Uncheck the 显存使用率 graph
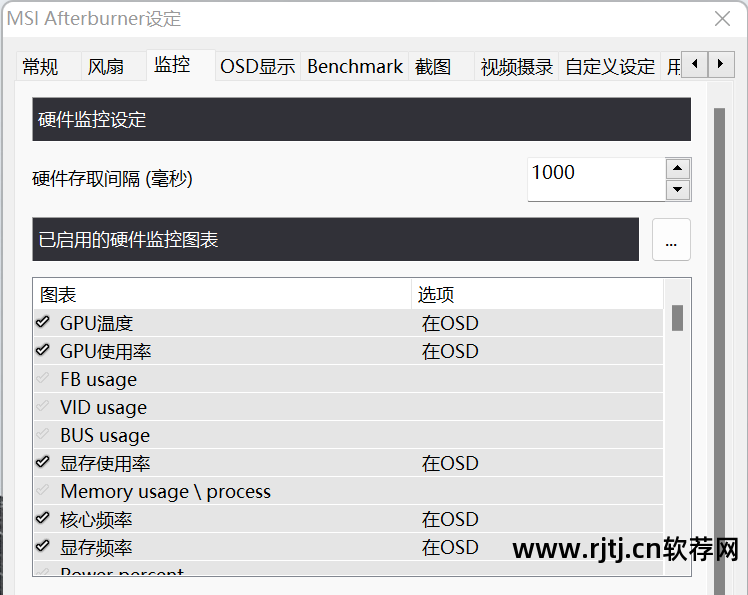Image resolution: width=748 pixels, height=595 pixels. point(43,462)
